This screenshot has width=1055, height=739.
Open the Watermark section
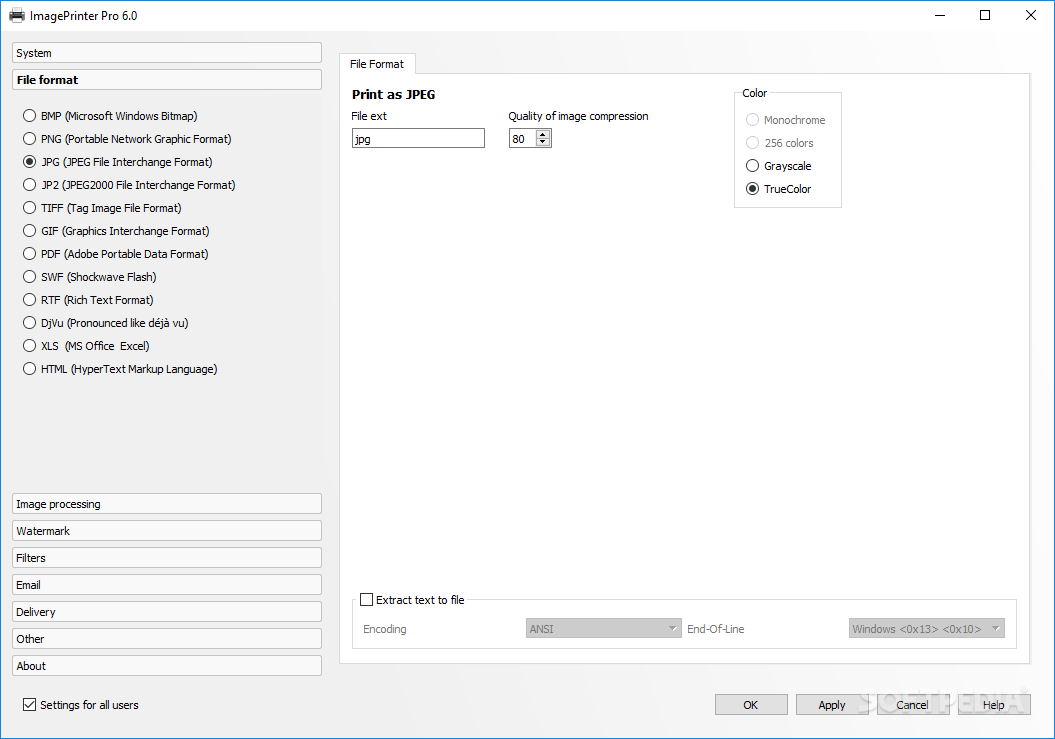click(167, 530)
